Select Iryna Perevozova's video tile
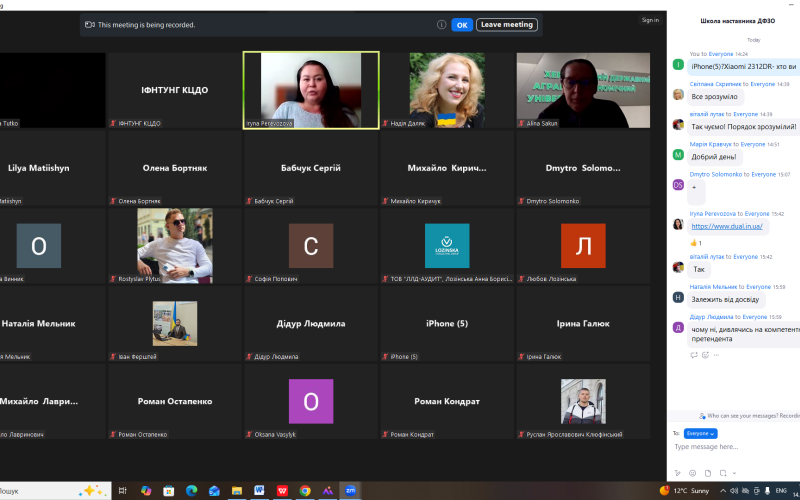 pos(311,90)
